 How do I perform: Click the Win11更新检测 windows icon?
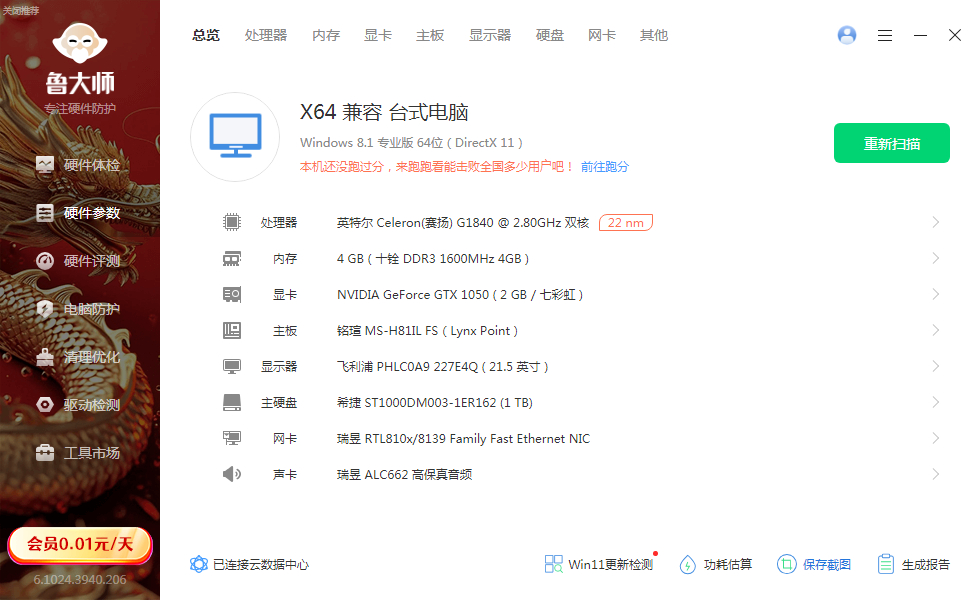point(553,564)
